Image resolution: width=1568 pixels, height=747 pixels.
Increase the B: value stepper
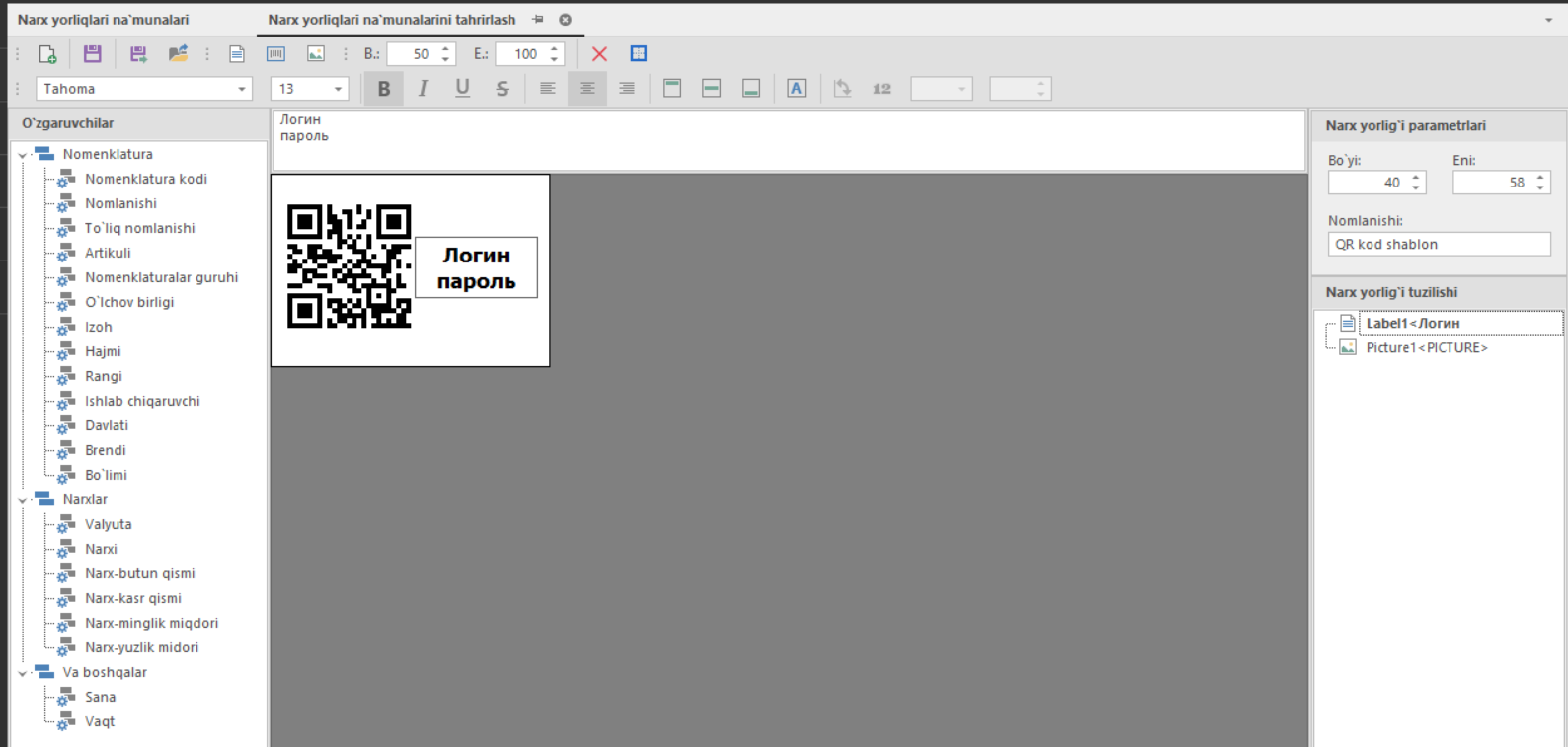click(x=446, y=48)
